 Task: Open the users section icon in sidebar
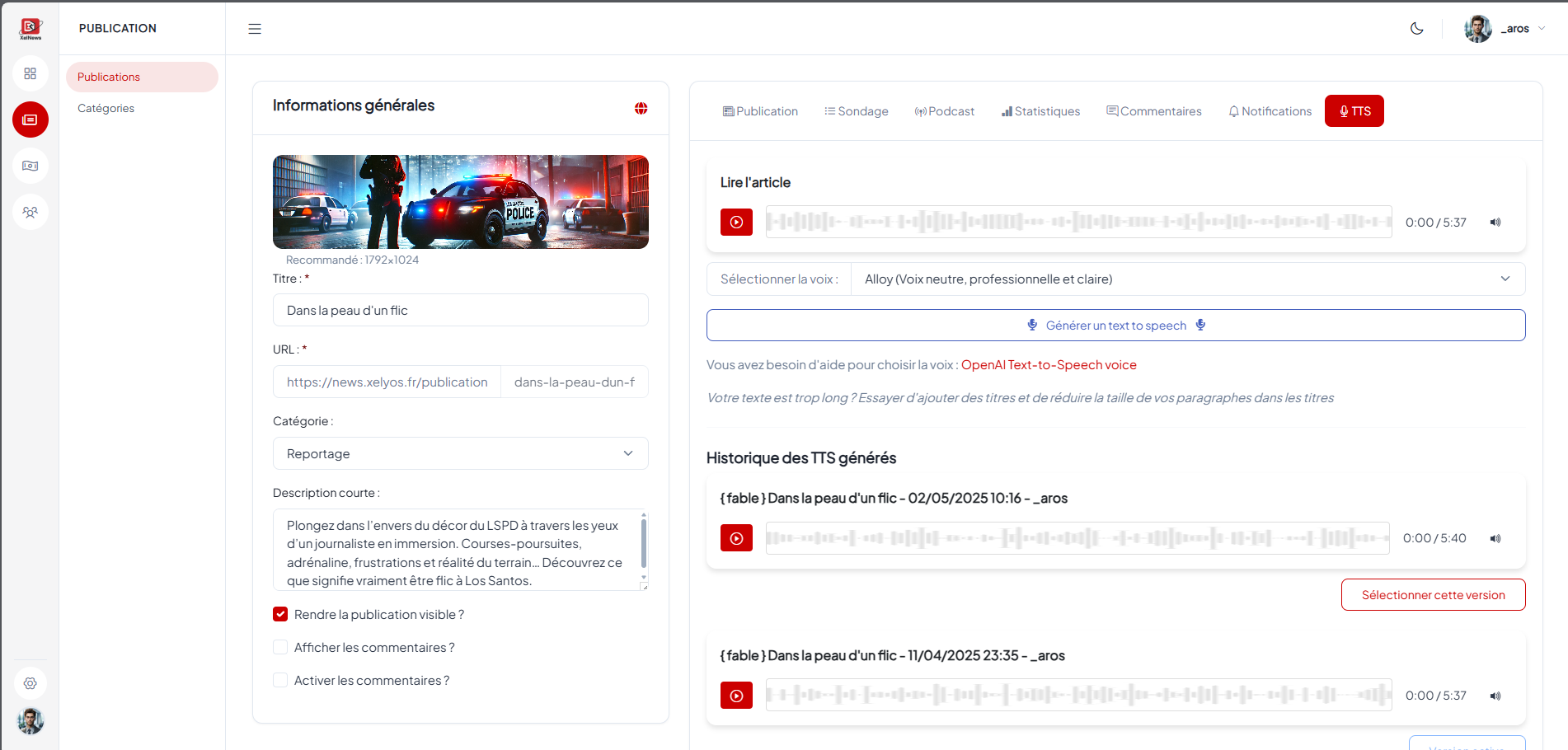click(x=31, y=212)
